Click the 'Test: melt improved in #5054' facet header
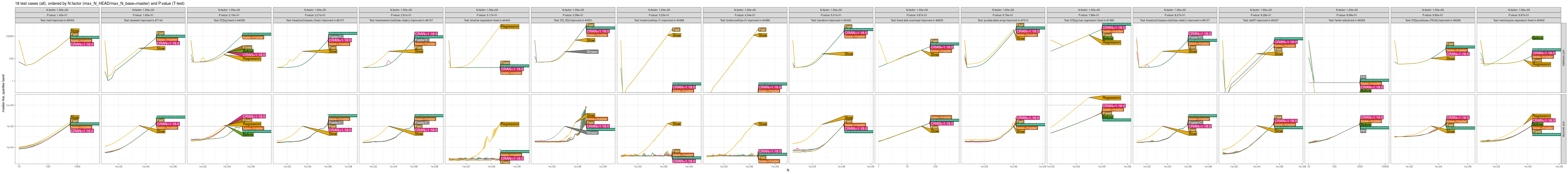Viewport: 1568px width, 174px height. click(58, 20)
